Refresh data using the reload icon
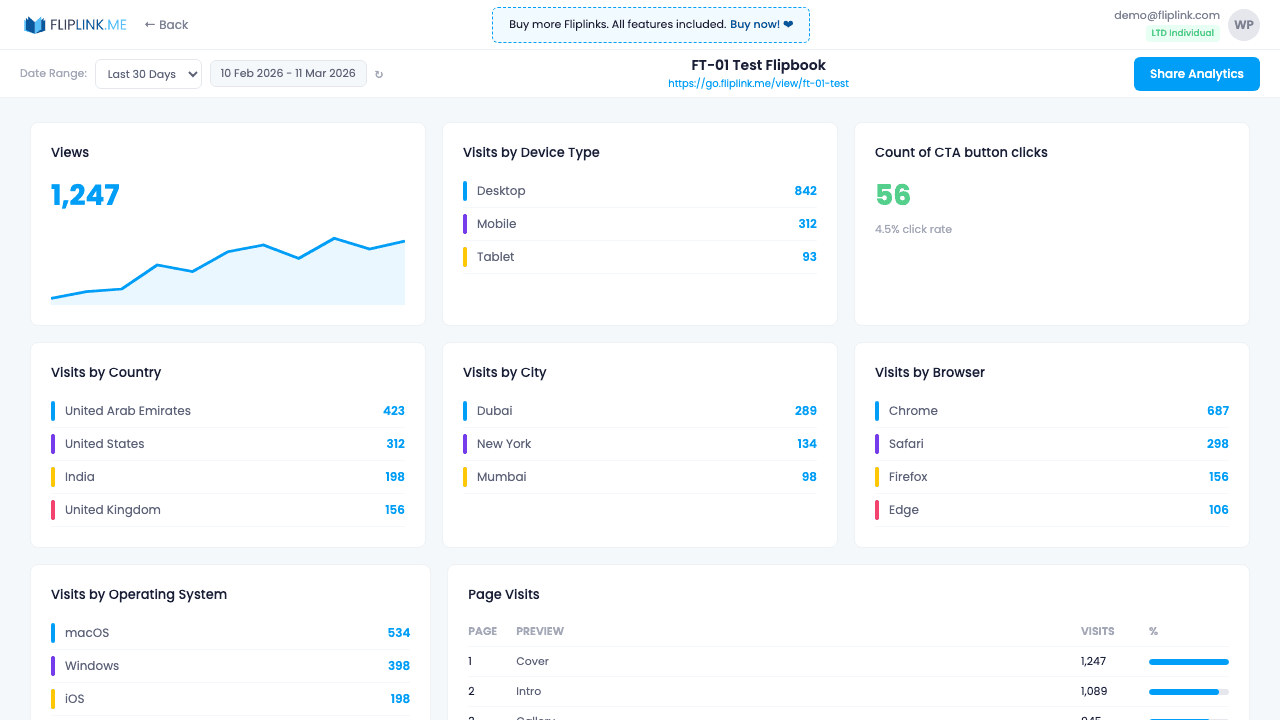 [x=378, y=73]
